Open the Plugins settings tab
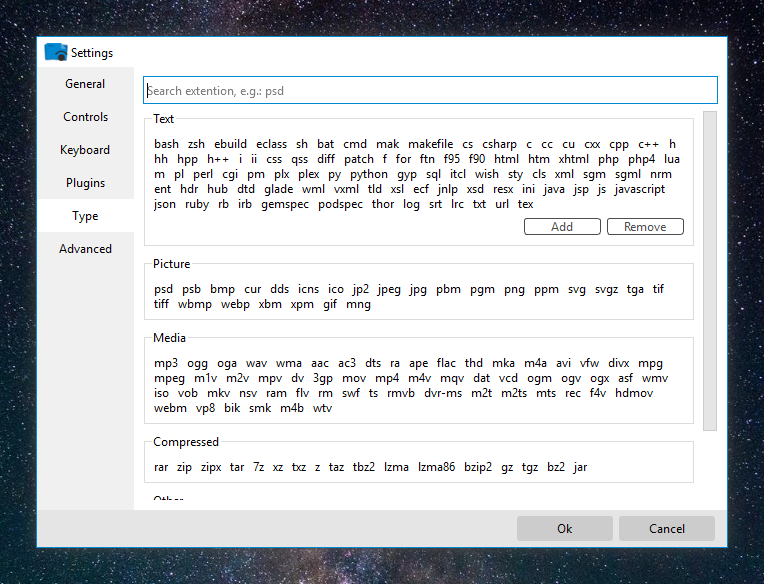Image resolution: width=764 pixels, height=584 pixels. 85,183
